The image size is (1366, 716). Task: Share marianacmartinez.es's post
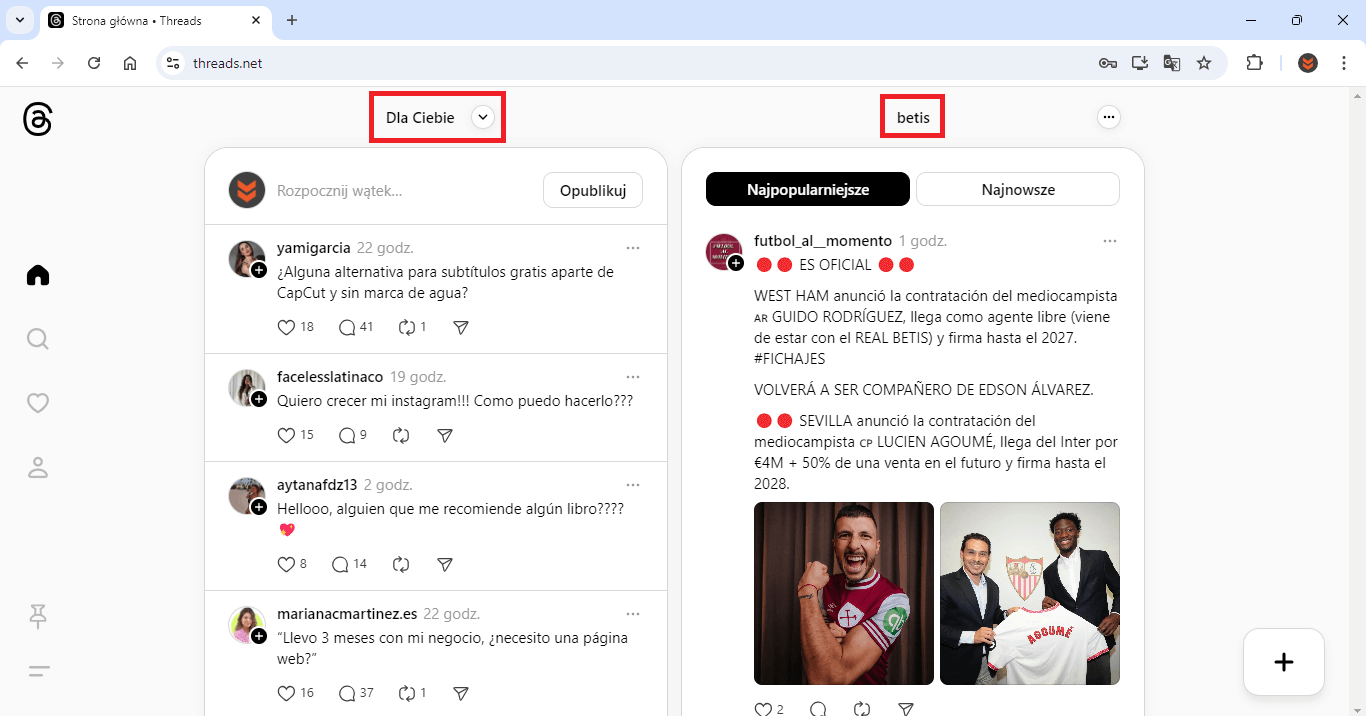coord(461,693)
